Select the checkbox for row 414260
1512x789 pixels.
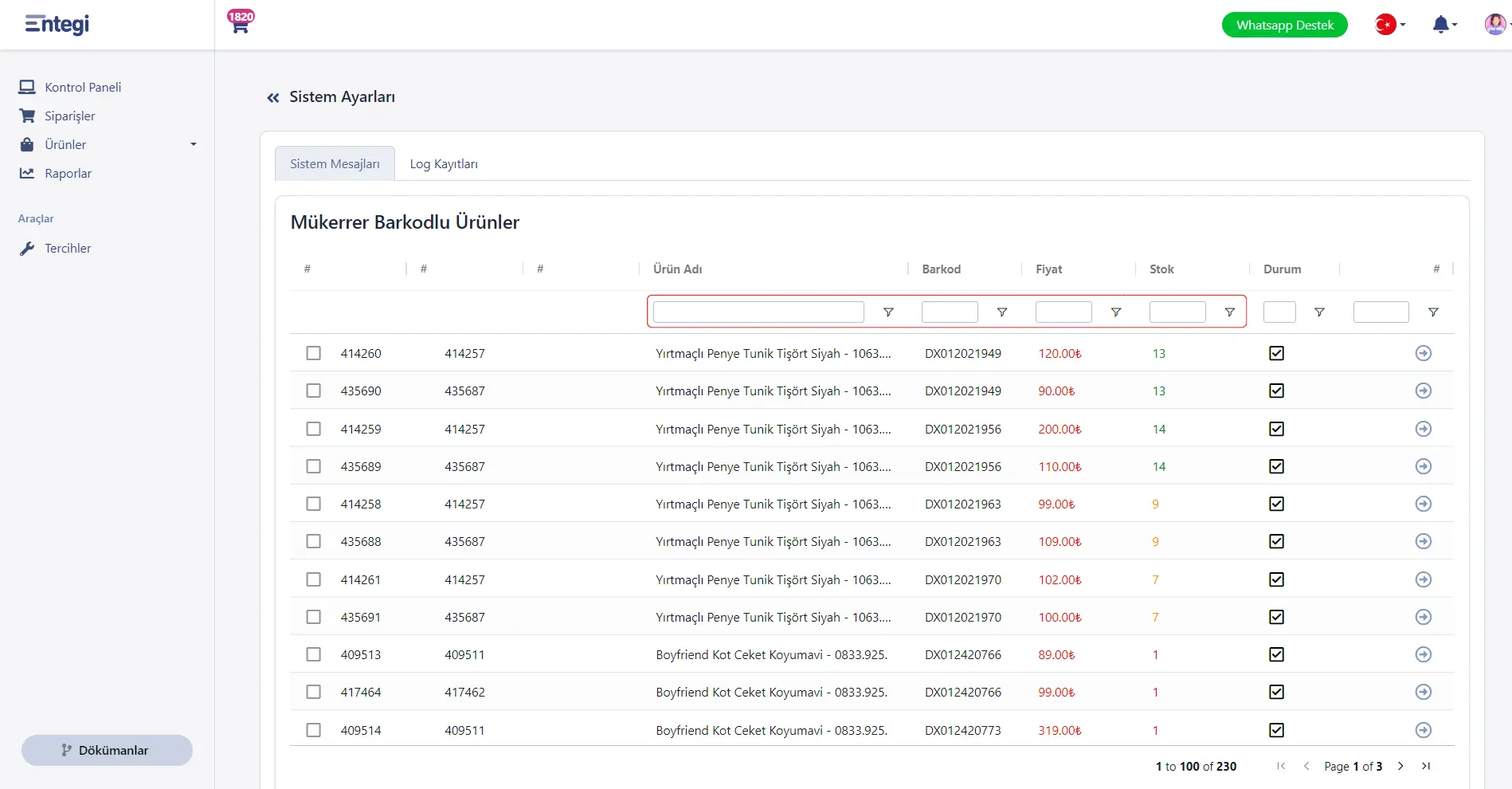tap(314, 353)
